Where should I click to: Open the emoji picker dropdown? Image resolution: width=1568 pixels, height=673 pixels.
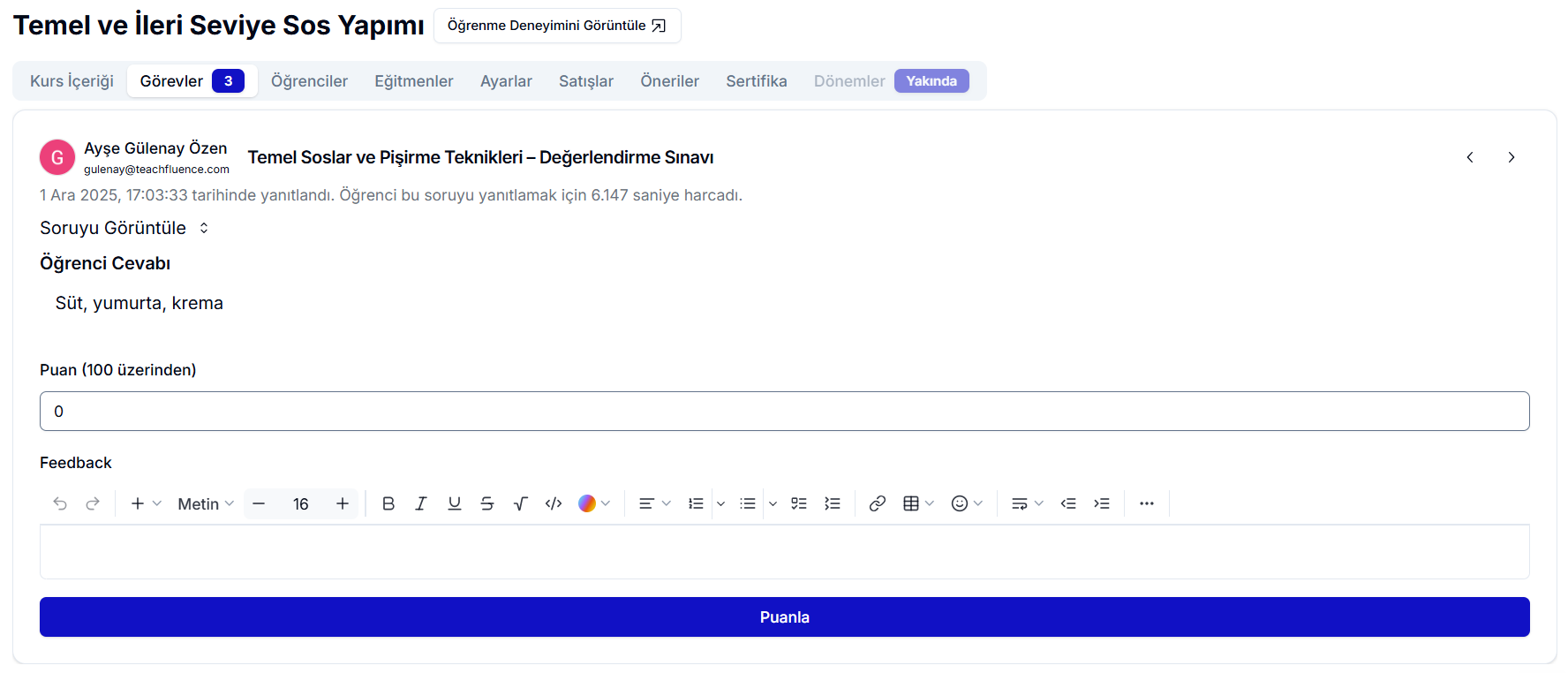967,503
